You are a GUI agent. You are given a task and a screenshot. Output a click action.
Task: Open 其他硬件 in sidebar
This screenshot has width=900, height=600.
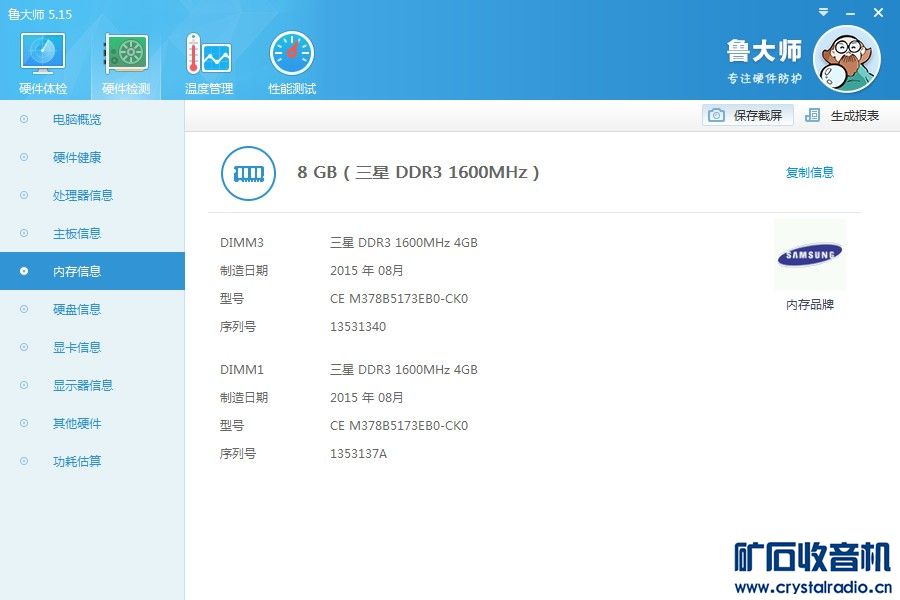pyautogui.click(x=92, y=423)
